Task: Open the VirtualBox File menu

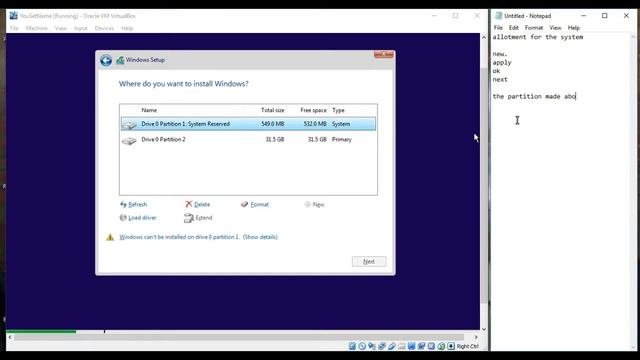Action: point(14,28)
